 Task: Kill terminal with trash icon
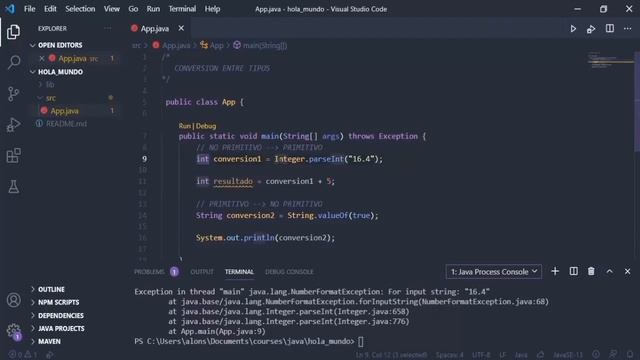pyautogui.click(x=591, y=271)
